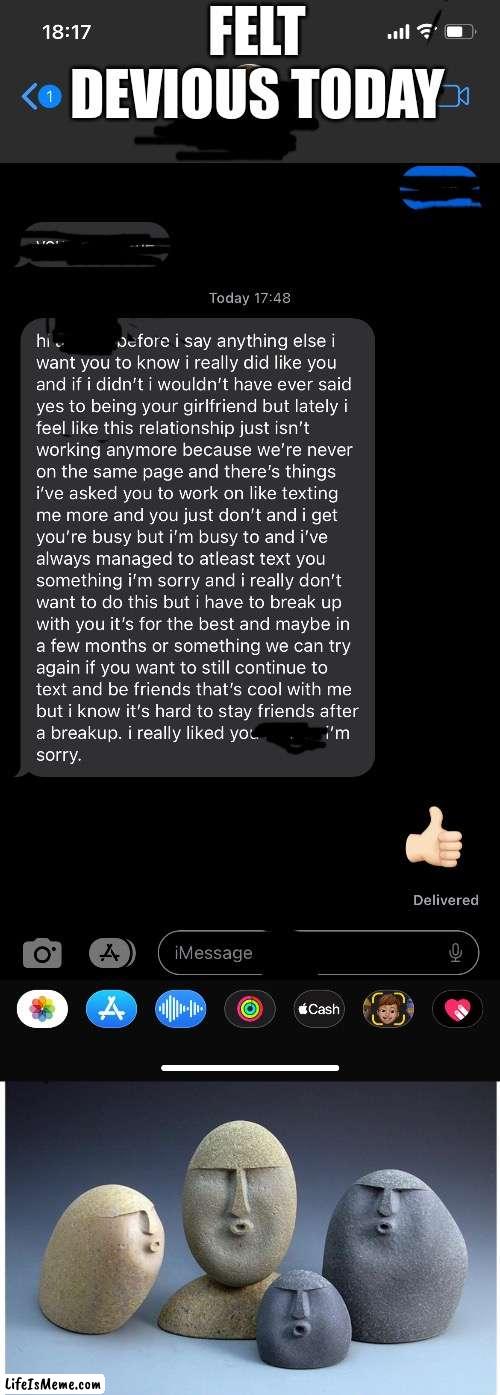Tap the thumbs up emoji message

click(x=434, y=835)
